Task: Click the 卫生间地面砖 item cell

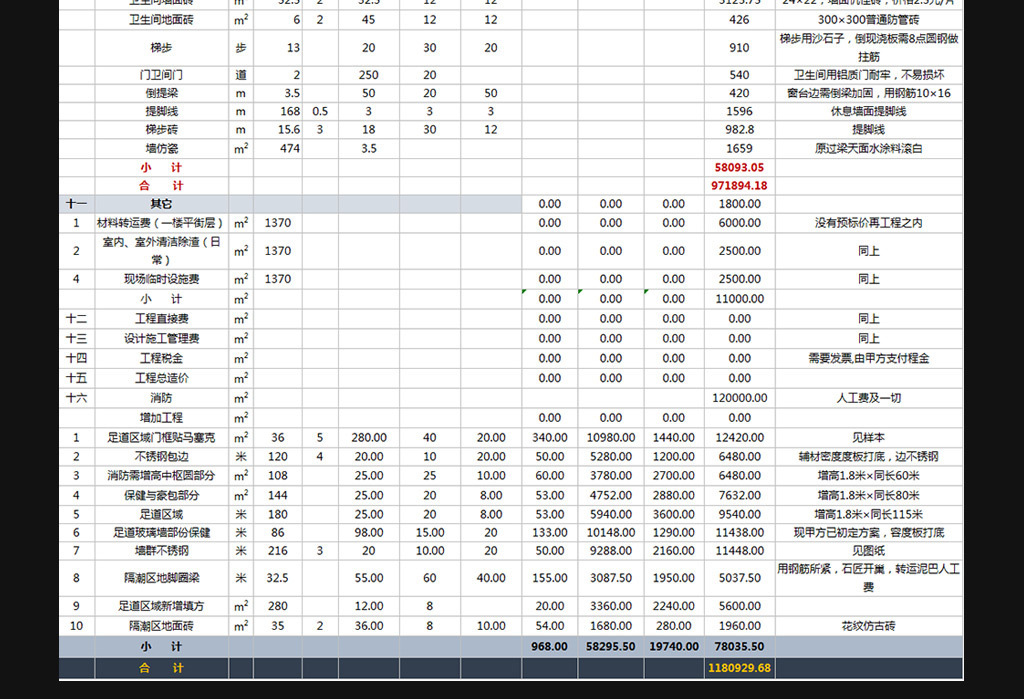Action: [161, 20]
